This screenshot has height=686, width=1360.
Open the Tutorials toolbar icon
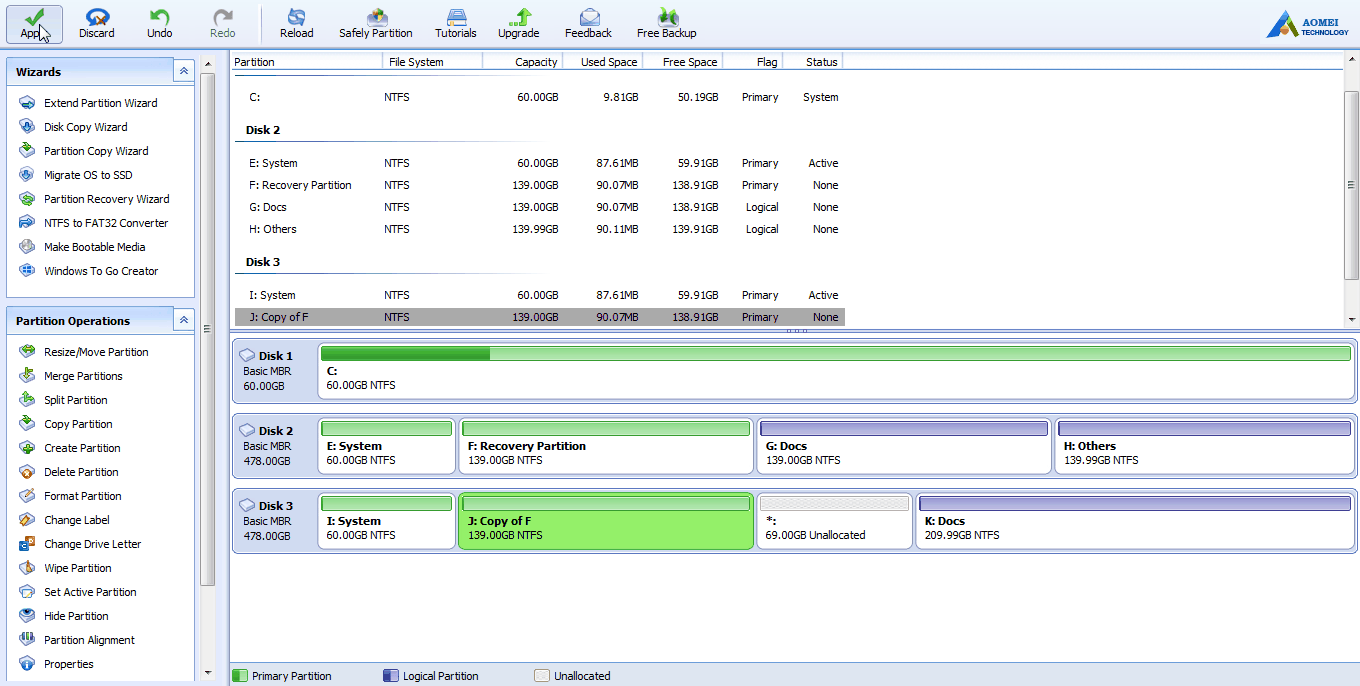click(x=456, y=22)
